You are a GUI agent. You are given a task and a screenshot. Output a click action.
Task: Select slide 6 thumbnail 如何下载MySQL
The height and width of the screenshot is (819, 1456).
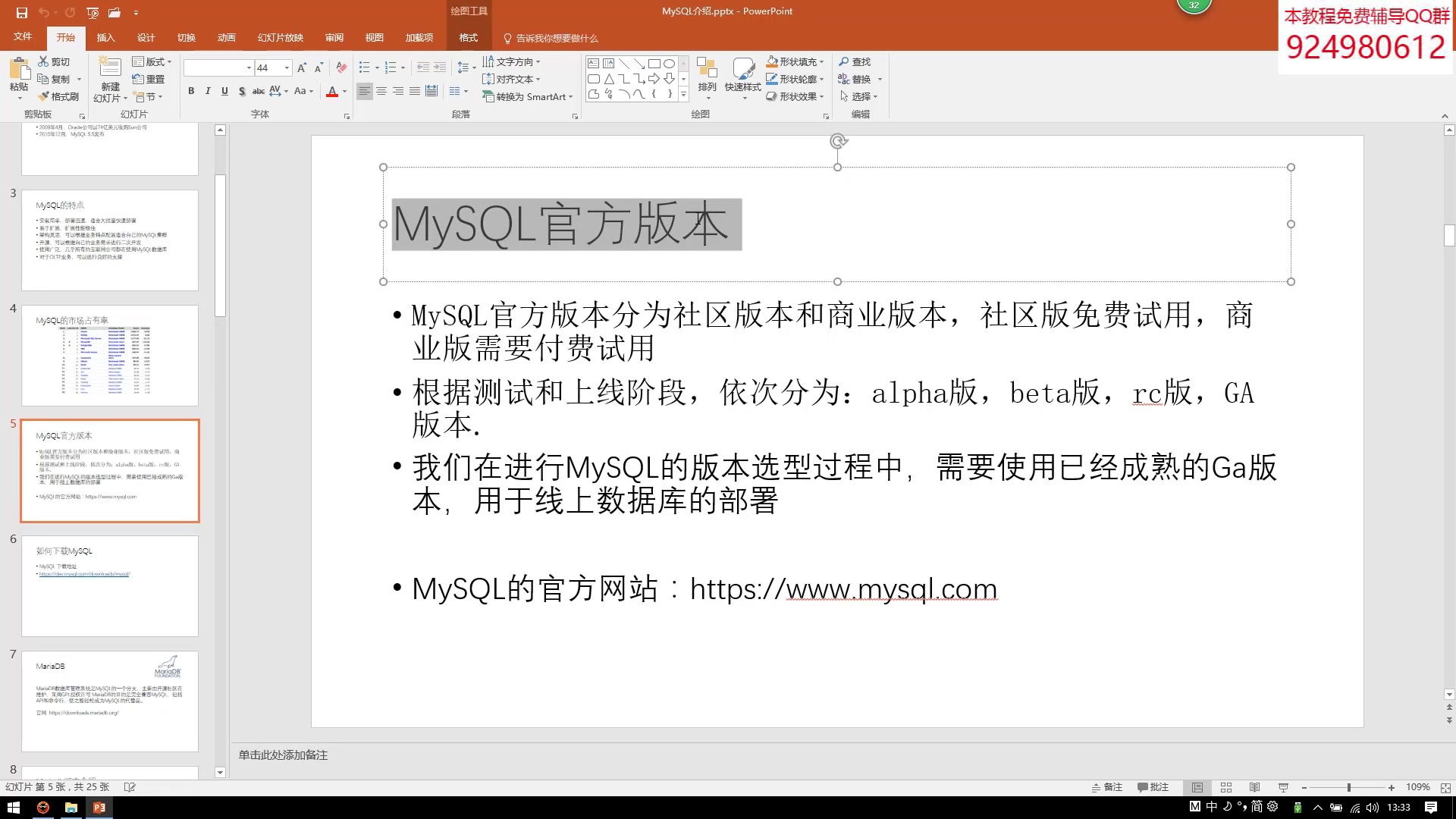click(110, 585)
